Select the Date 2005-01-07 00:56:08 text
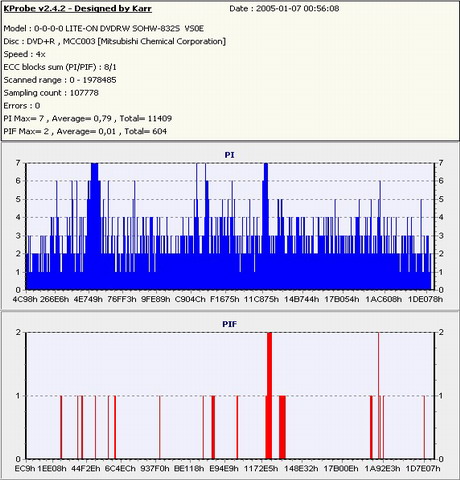The width and height of the screenshot is (460, 480). coord(284,8)
